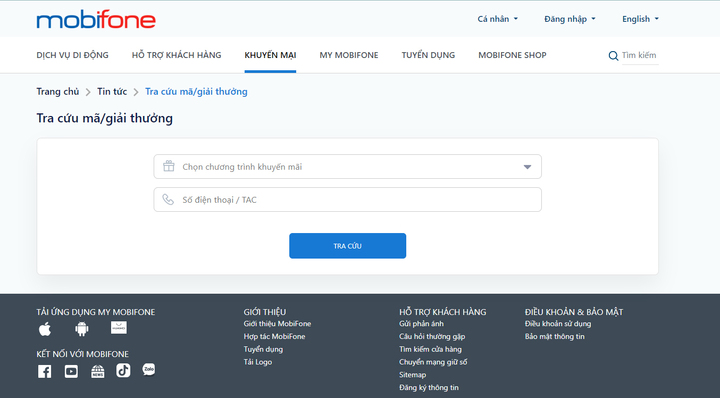
Task: Click the TRA CỨU button
Action: pos(348,246)
